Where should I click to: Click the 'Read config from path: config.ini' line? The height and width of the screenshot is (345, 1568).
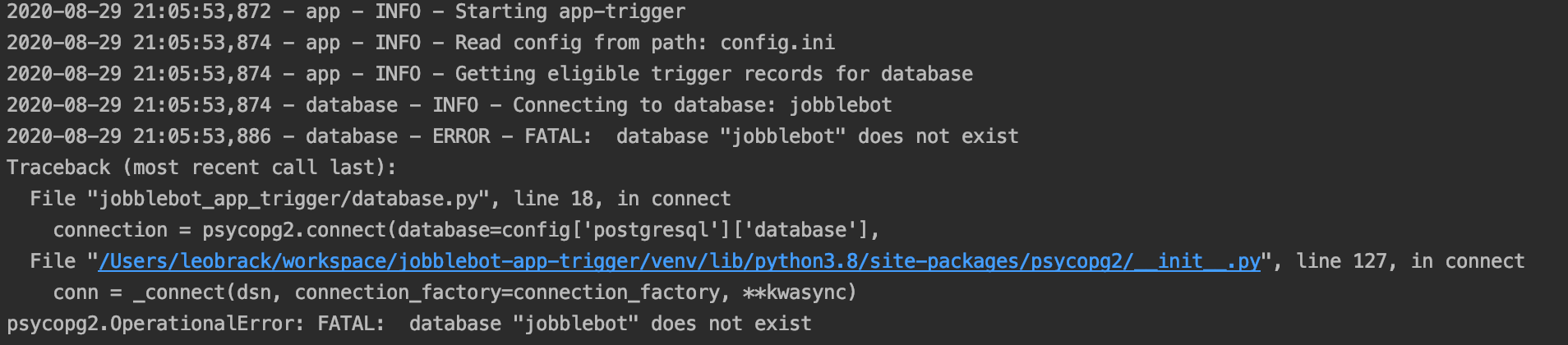421,43
